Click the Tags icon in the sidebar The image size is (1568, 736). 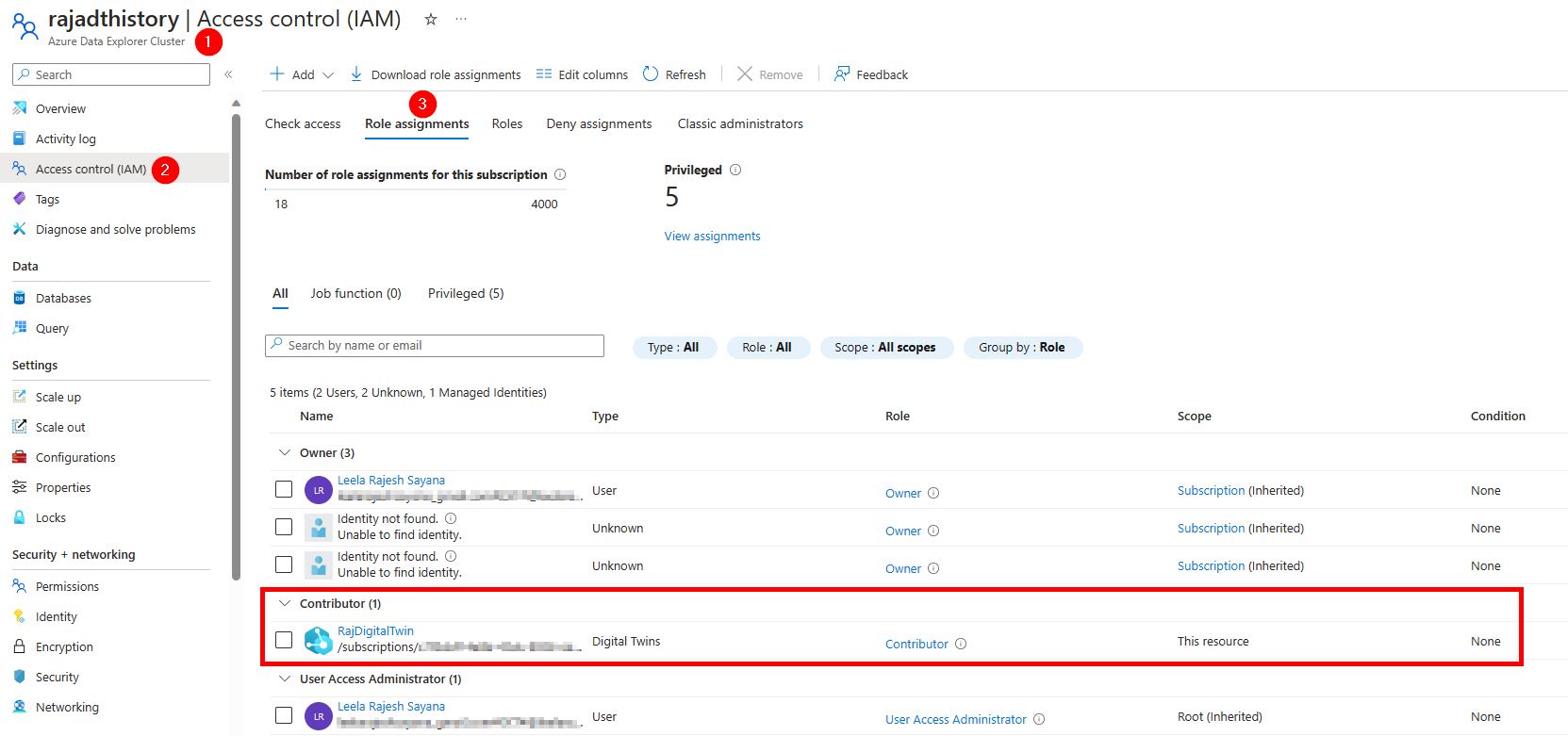tap(20, 199)
